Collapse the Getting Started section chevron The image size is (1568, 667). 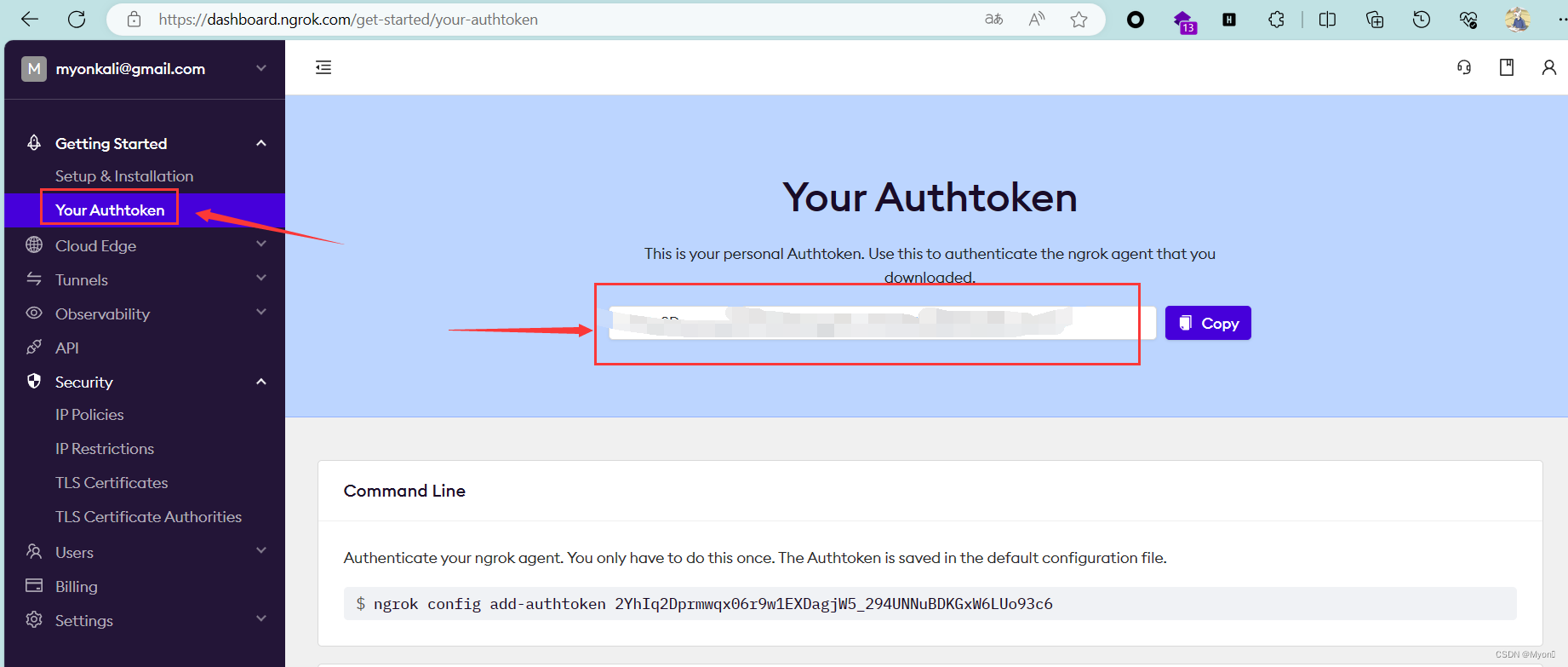tap(261, 143)
